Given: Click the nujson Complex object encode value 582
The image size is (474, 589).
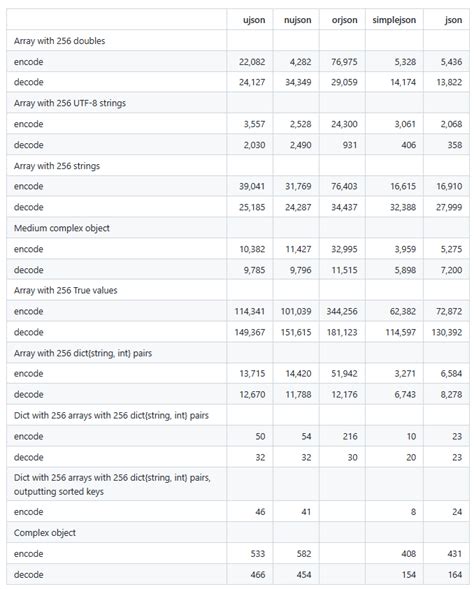Looking at the screenshot, I should coord(304,554).
